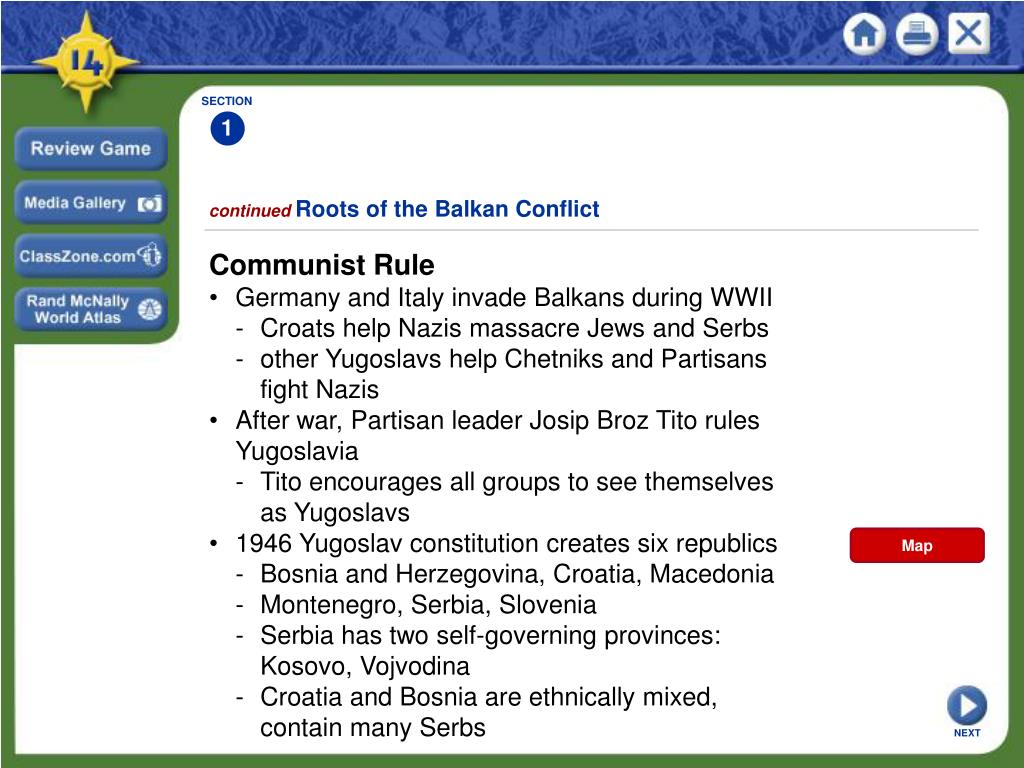Close the presentation with the X icon
The height and width of the screenshot is (768, 1024).
point(968,33)
